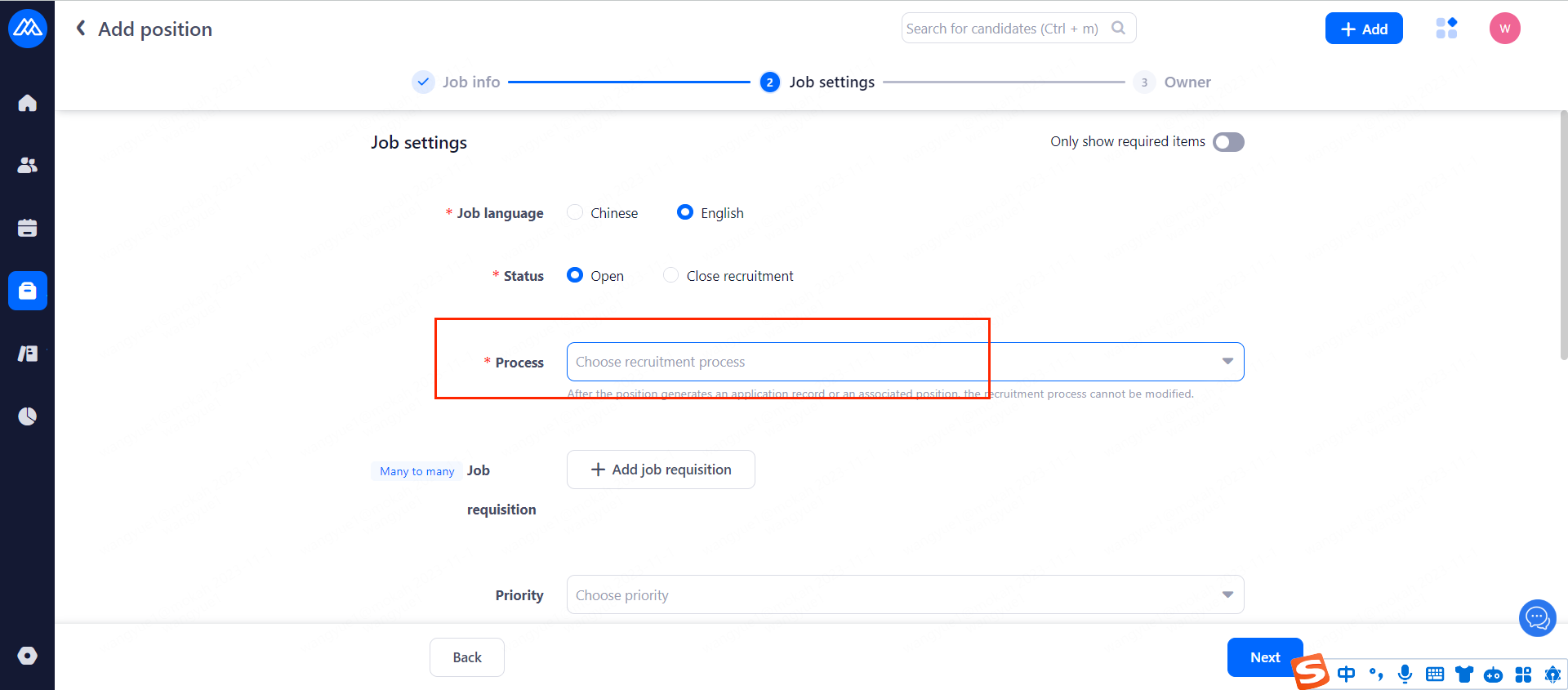Toggle Only show required items switch

click(x=1227, y=142)
